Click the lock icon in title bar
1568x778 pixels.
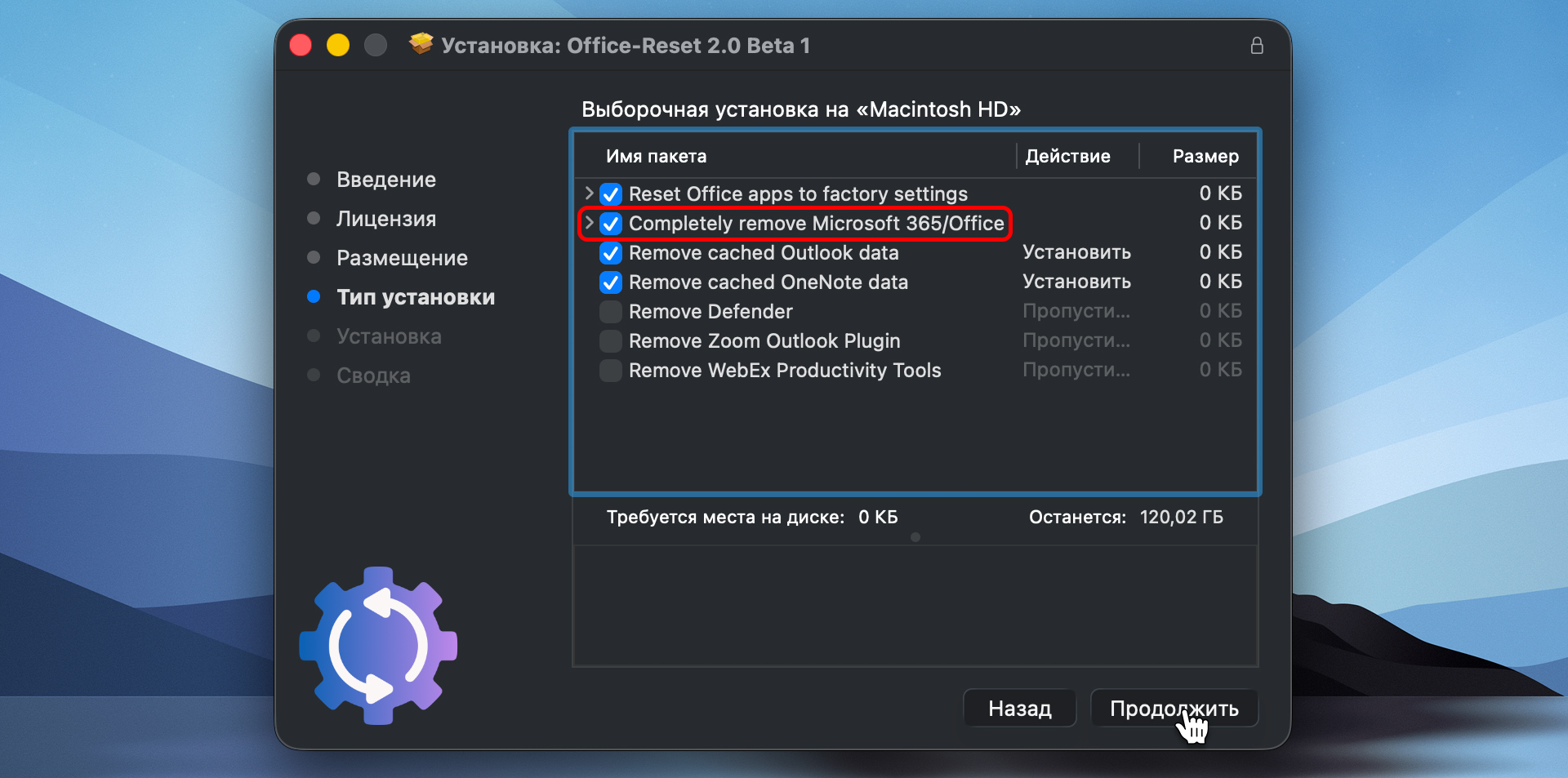click(1257, 46)
